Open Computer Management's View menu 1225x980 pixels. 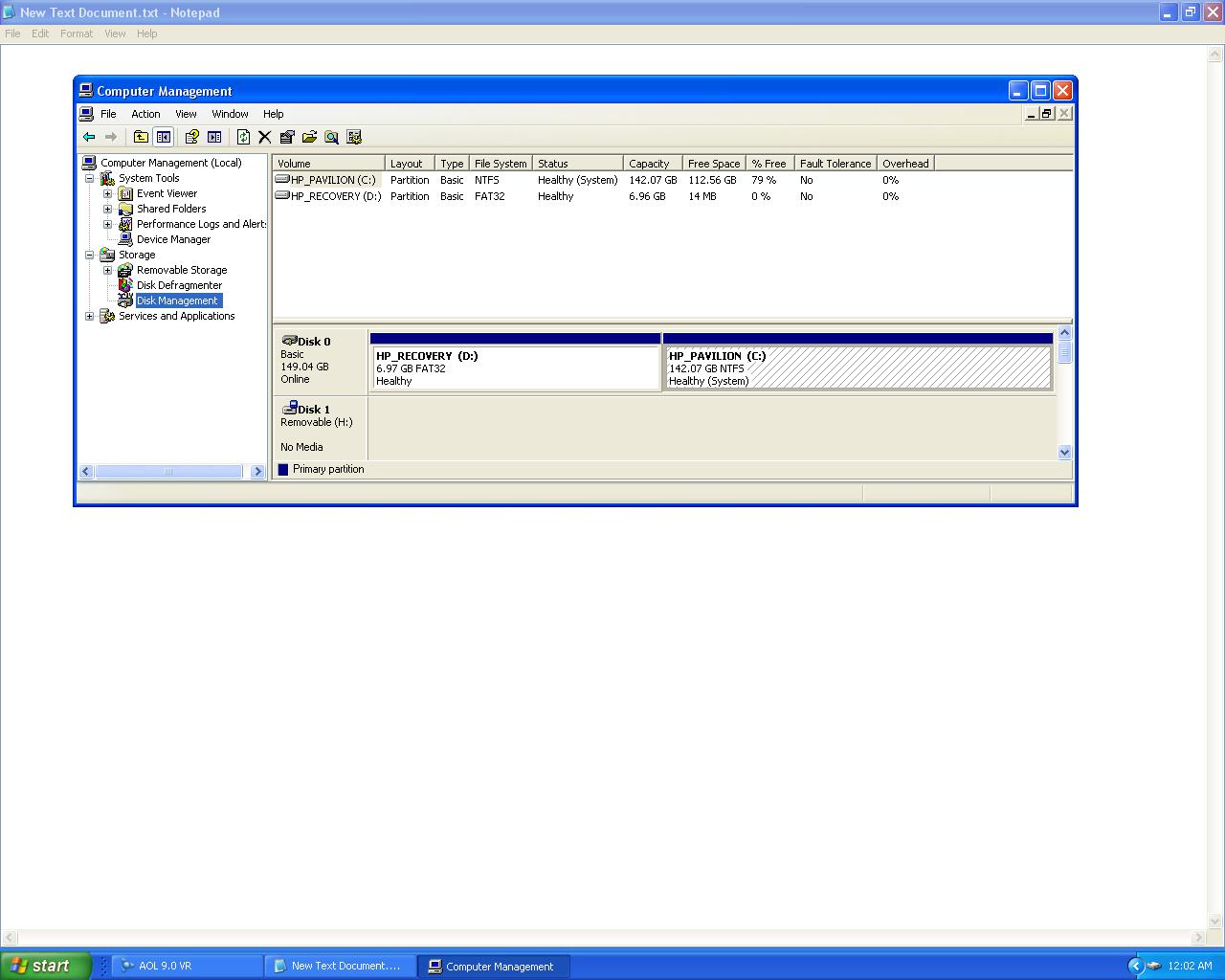pyautogui.click(x=186, y=114)
